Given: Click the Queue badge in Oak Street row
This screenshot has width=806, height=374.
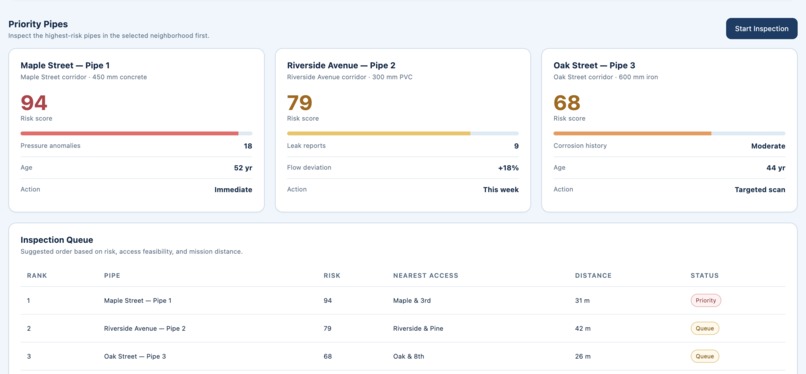Looking at the screenshot, I should tap(704, 356).
